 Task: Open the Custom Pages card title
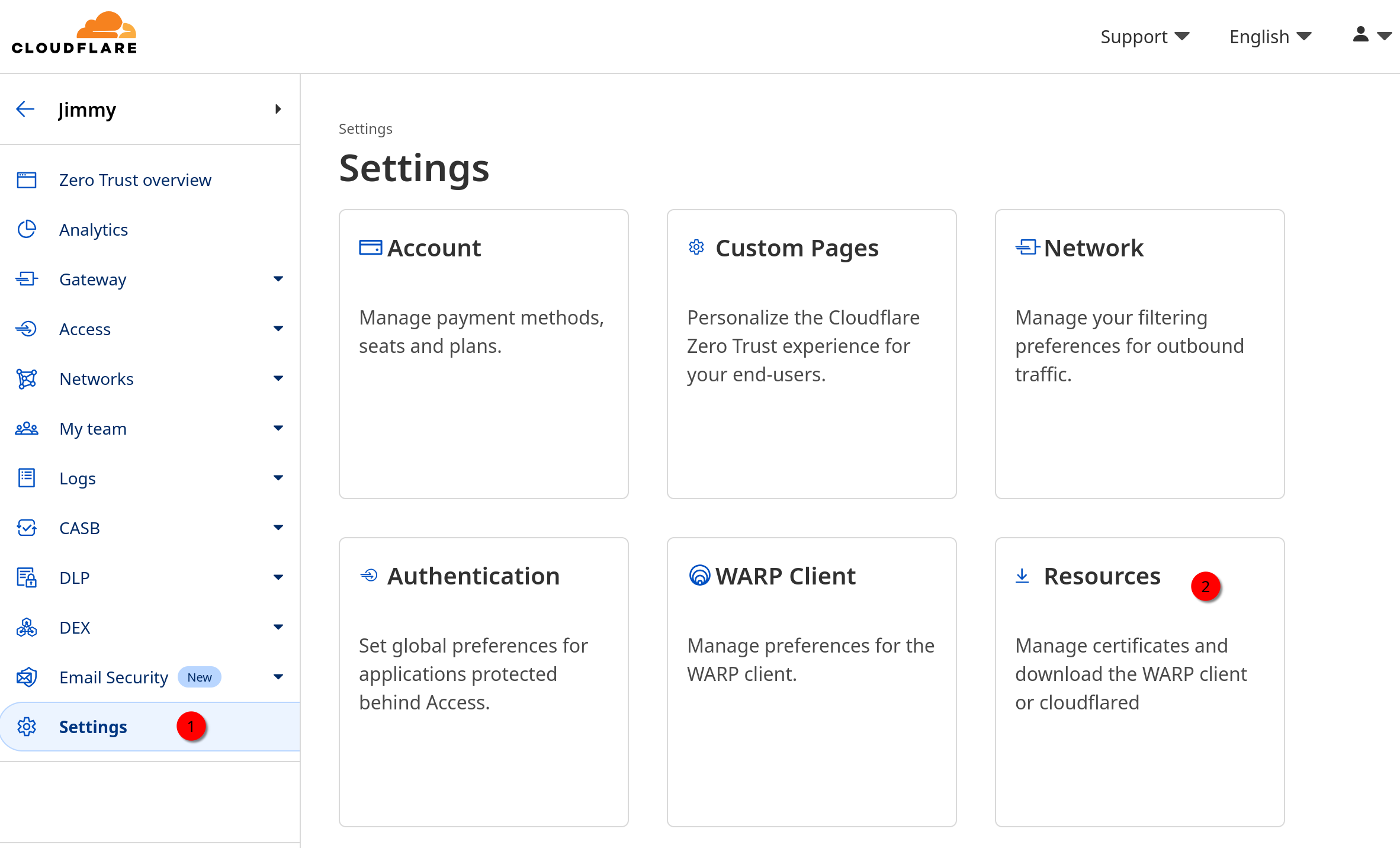(797, 248)
